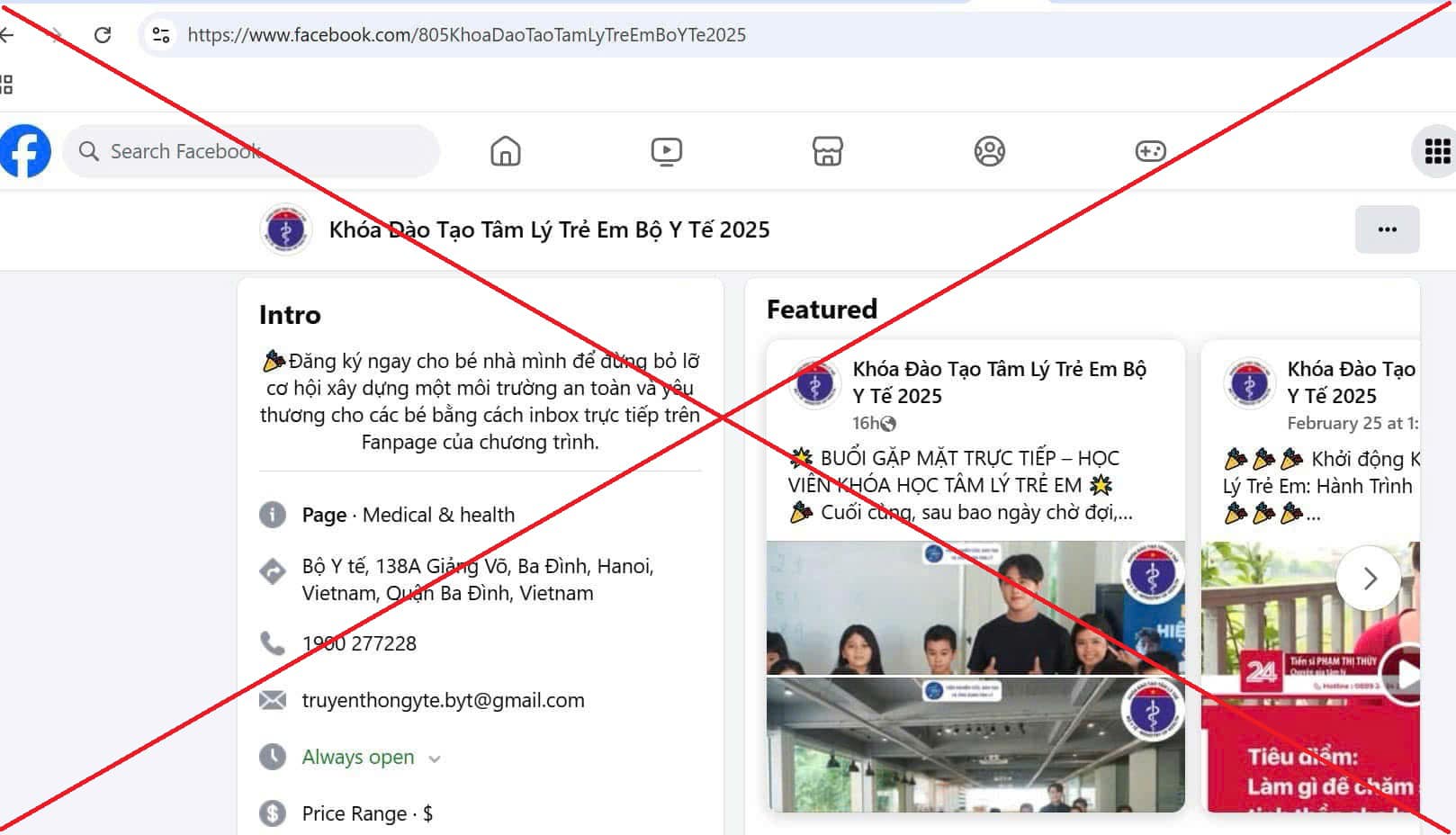Click the next arrow in Featured carousel
This screenshot has height=835, width=1456.
click(1369, 579)
